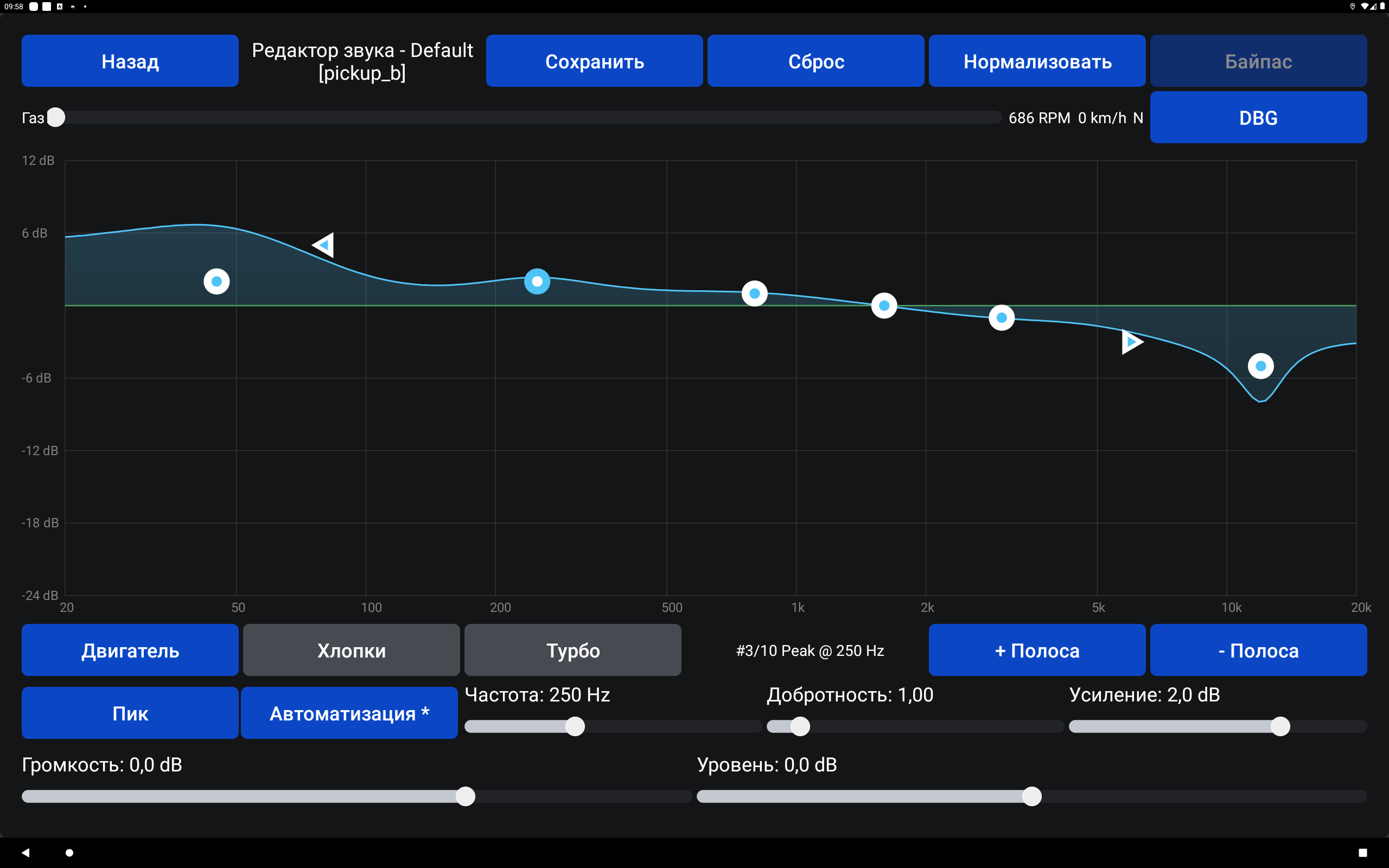Toggle Автоматизация for this band
Screen dimensions: 1389x868
coord(349,713)
